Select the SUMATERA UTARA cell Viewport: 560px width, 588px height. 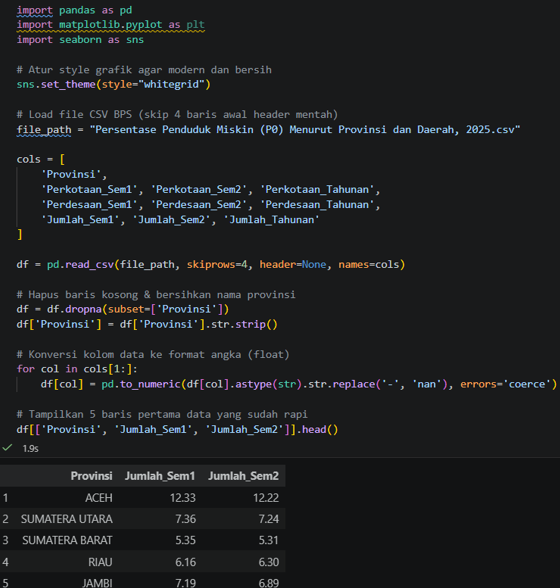67,519
